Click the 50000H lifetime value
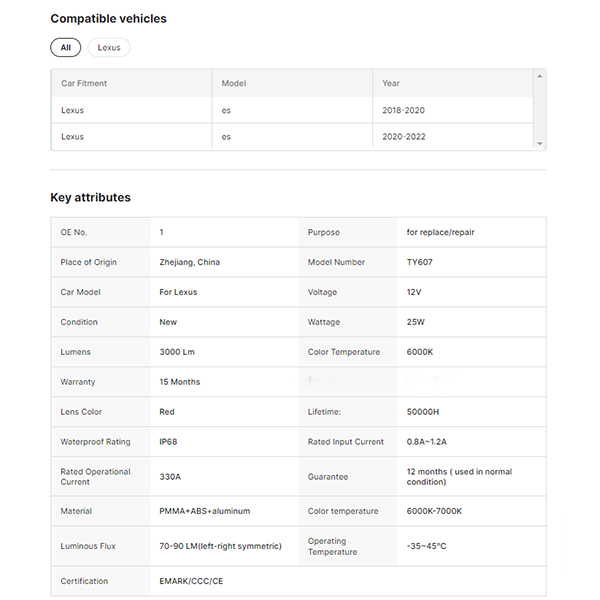The height and width of the screenshot is (600, 600). click(424, 411)
